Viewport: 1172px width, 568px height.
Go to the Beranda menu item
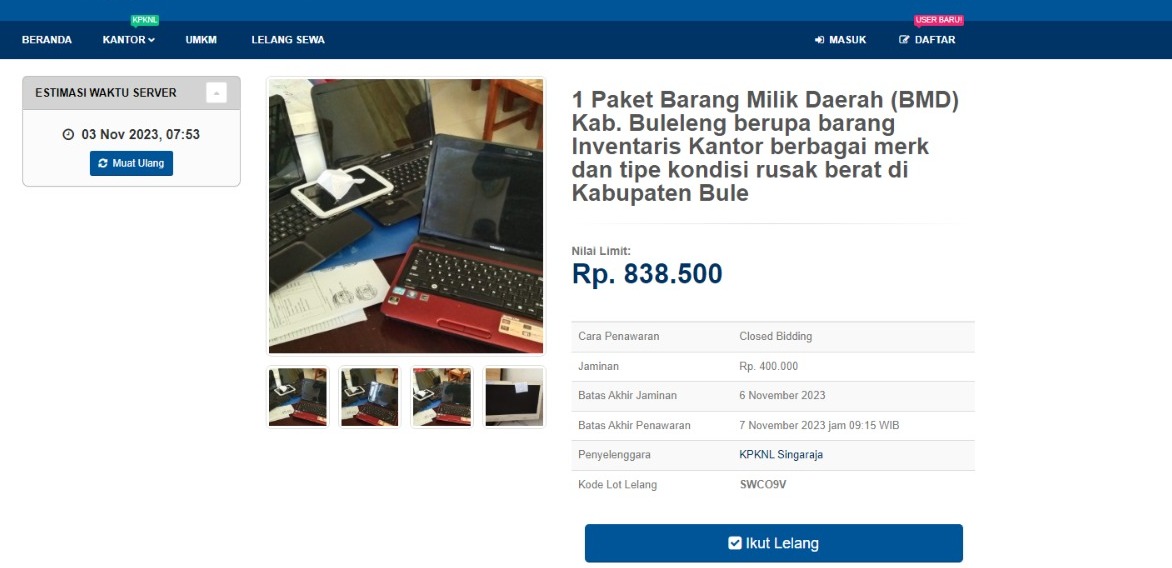47,40
